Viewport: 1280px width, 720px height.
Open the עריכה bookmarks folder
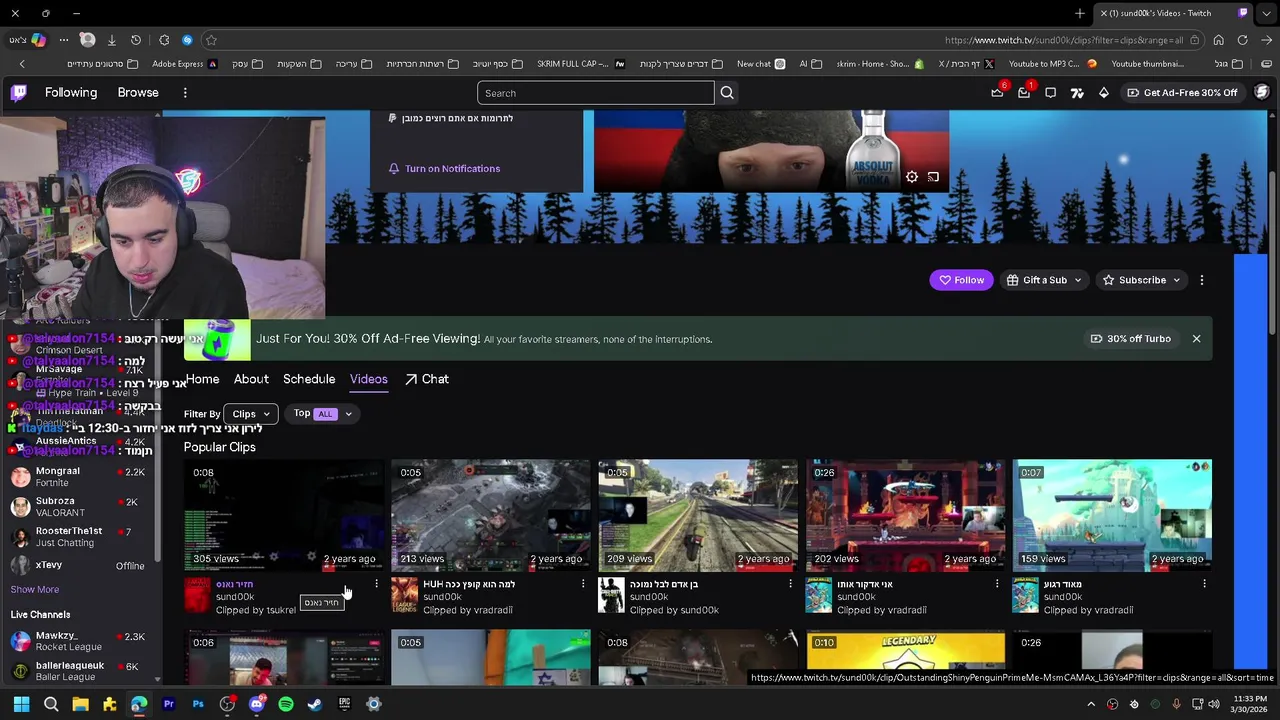pos(354,64)
